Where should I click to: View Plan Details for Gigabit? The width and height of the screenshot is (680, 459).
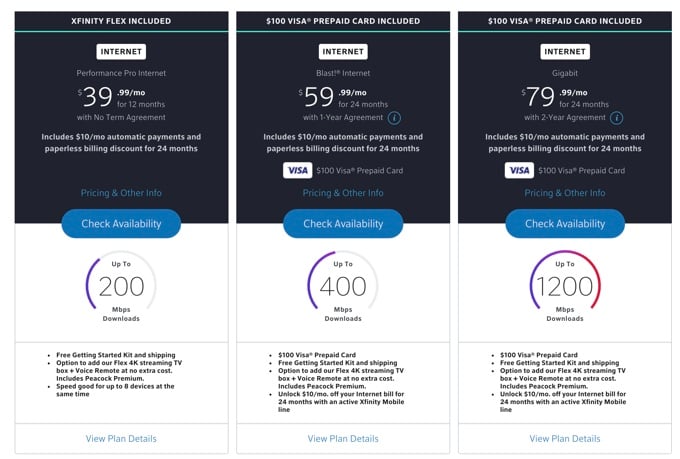point(565,439)
